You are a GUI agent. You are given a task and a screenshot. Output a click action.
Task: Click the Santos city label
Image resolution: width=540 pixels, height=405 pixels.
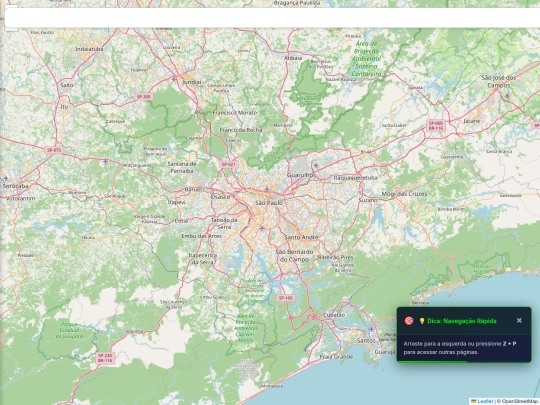(366, 341)
